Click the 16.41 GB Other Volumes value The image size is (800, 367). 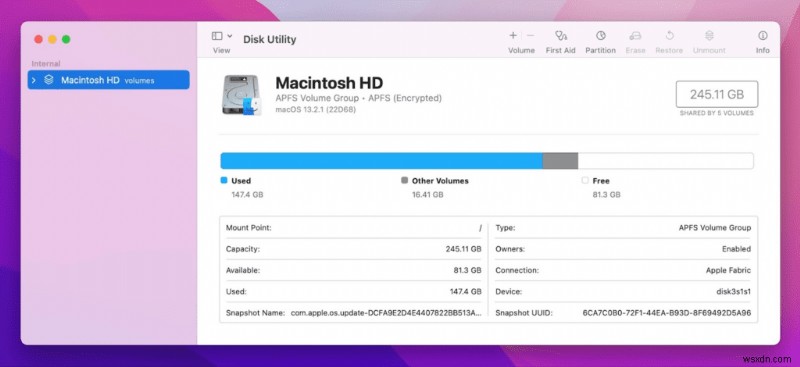pyautogui.click(x=428, y=194)
